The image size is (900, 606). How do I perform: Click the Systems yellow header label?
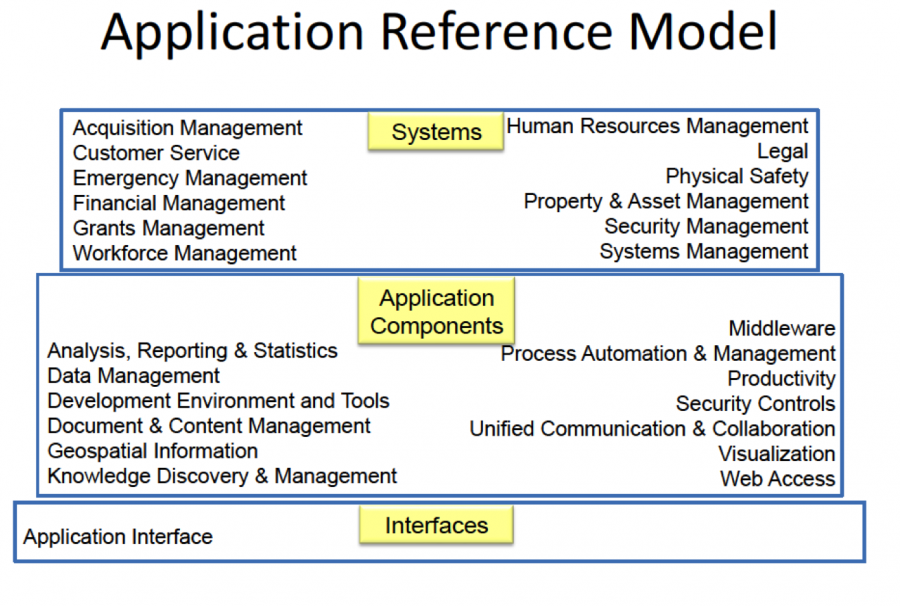435,131
